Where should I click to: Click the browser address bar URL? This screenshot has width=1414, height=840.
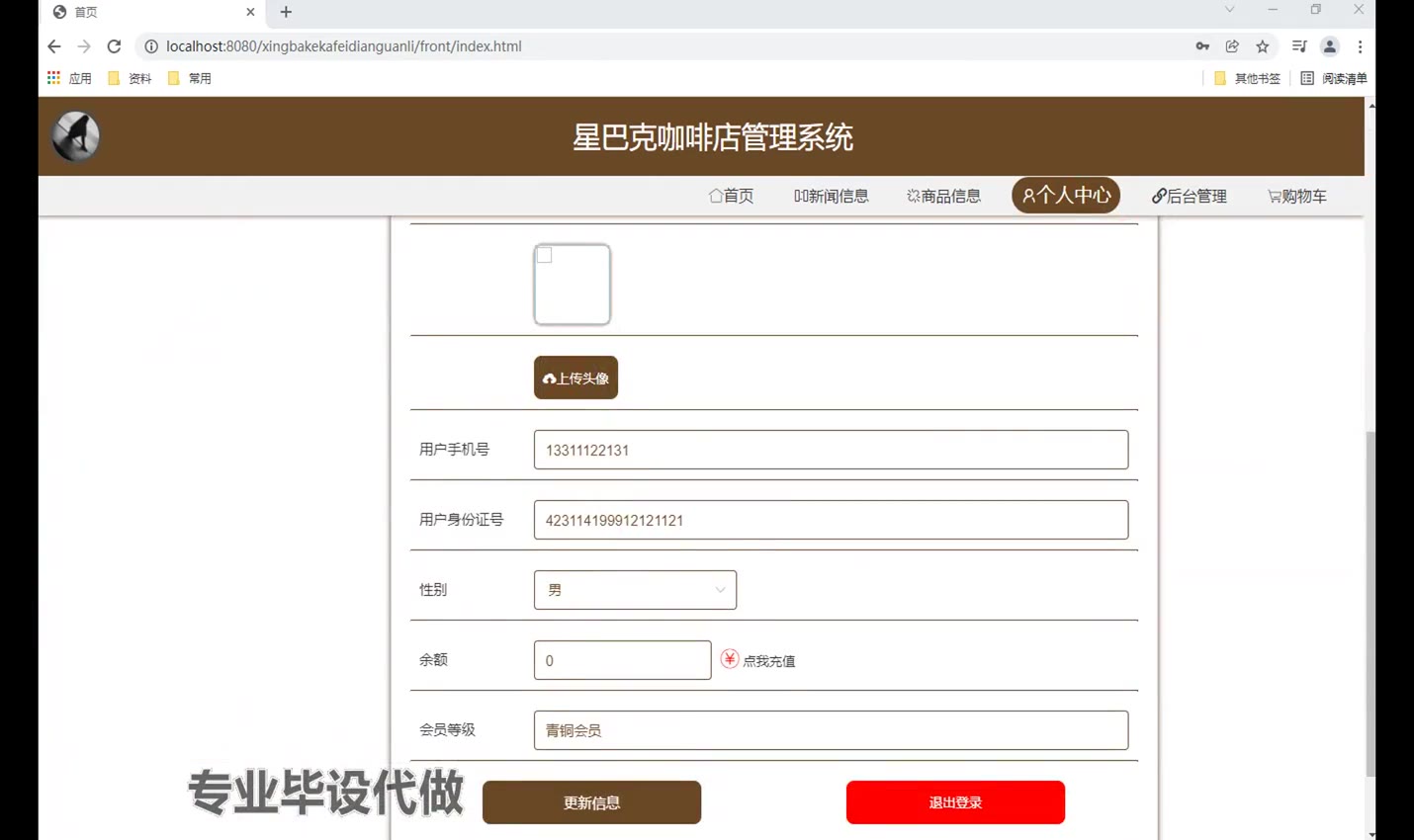coord(344,46)
